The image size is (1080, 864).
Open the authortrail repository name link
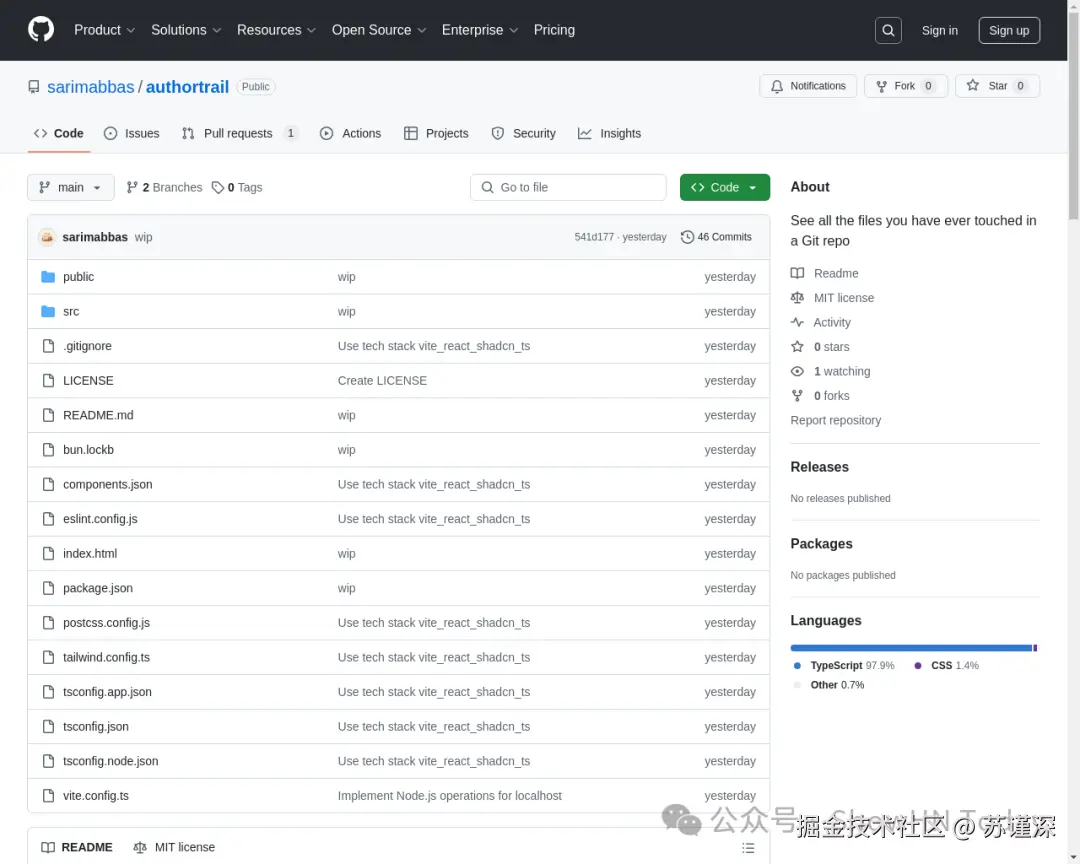point(187,87)
